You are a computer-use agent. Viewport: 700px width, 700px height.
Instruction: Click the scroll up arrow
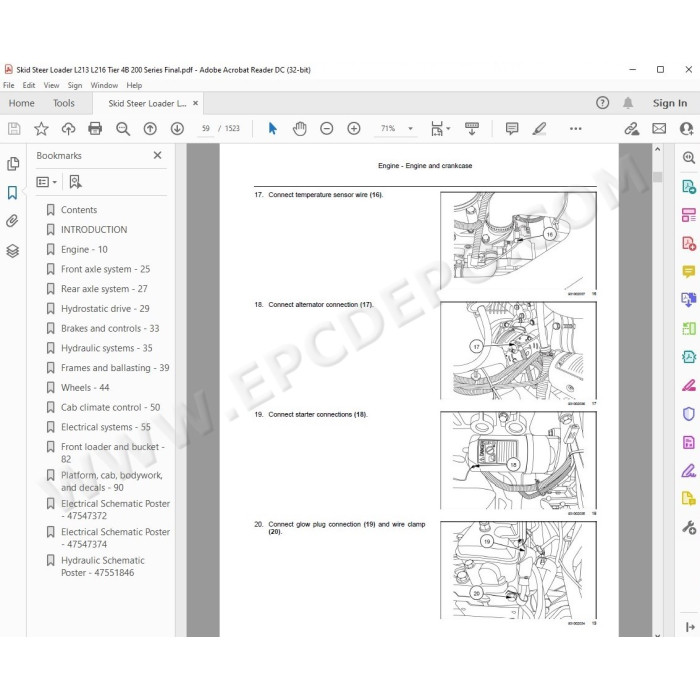[x=657, y=150]
